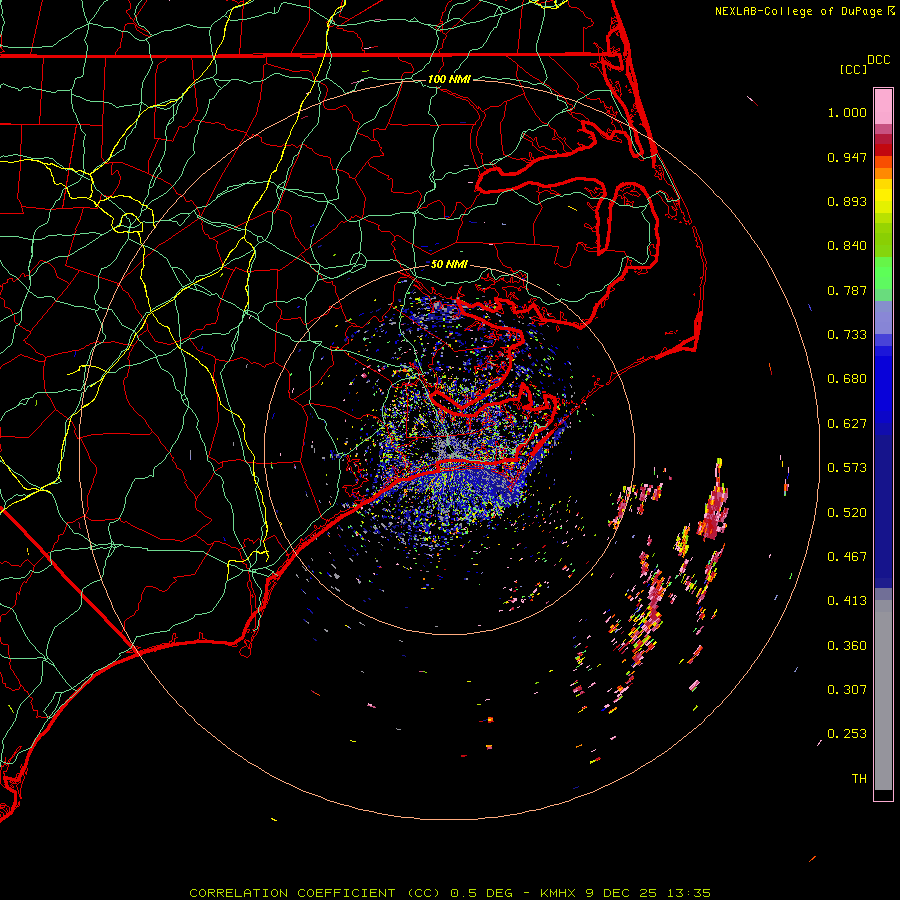Select the gray segment of the color bar

pos(883,695)
